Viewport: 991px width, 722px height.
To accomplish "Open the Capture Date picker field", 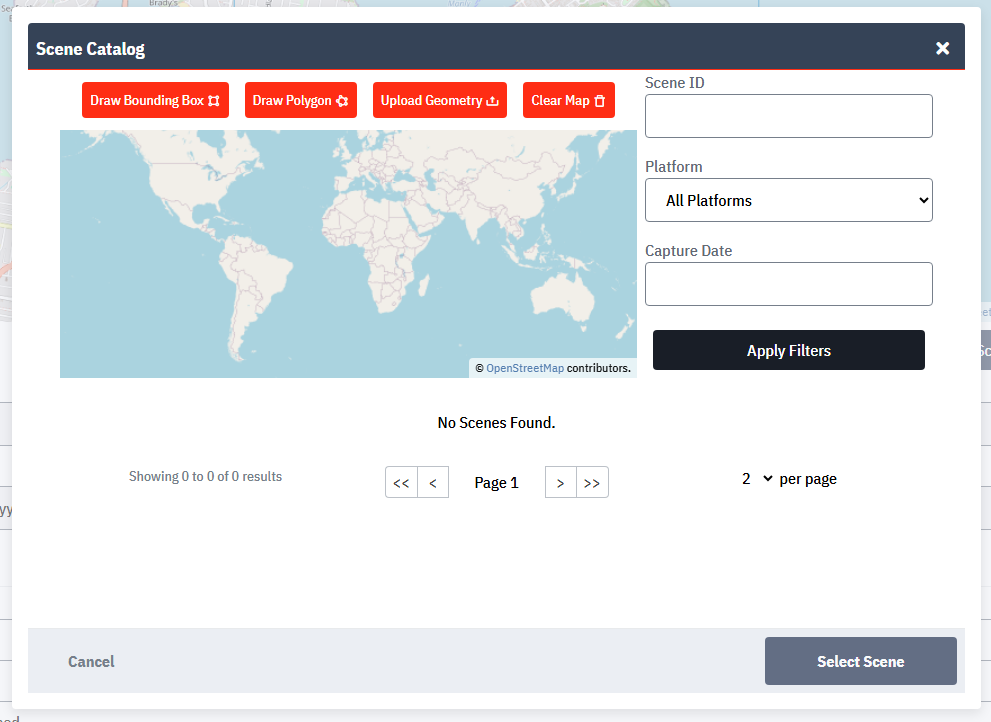I will (788, 284).
